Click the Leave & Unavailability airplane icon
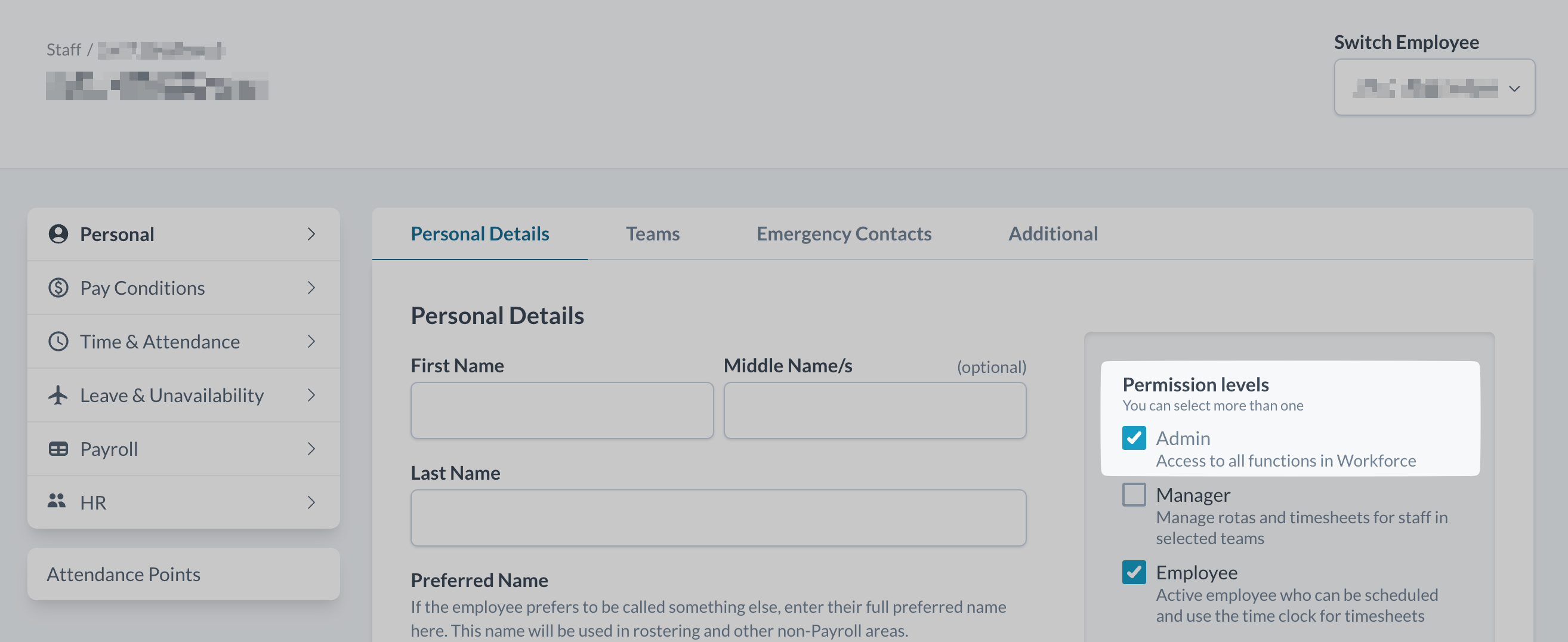The width and height of the screenshot is (1568, 642). (x=58, y=395)
